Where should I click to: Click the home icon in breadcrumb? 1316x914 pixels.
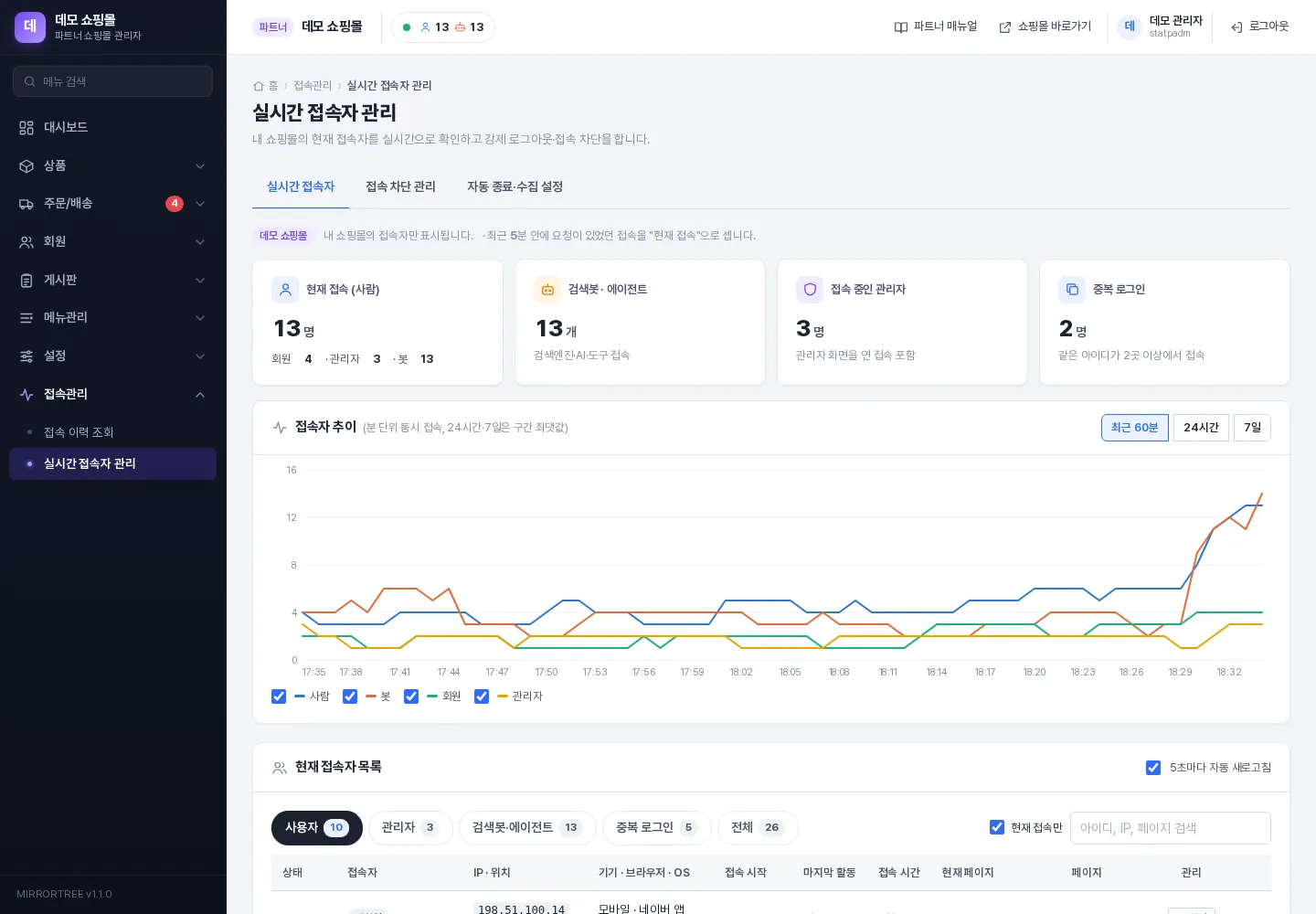259,86
